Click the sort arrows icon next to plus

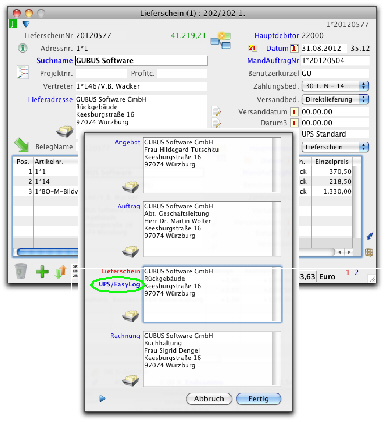coord(61,272)
